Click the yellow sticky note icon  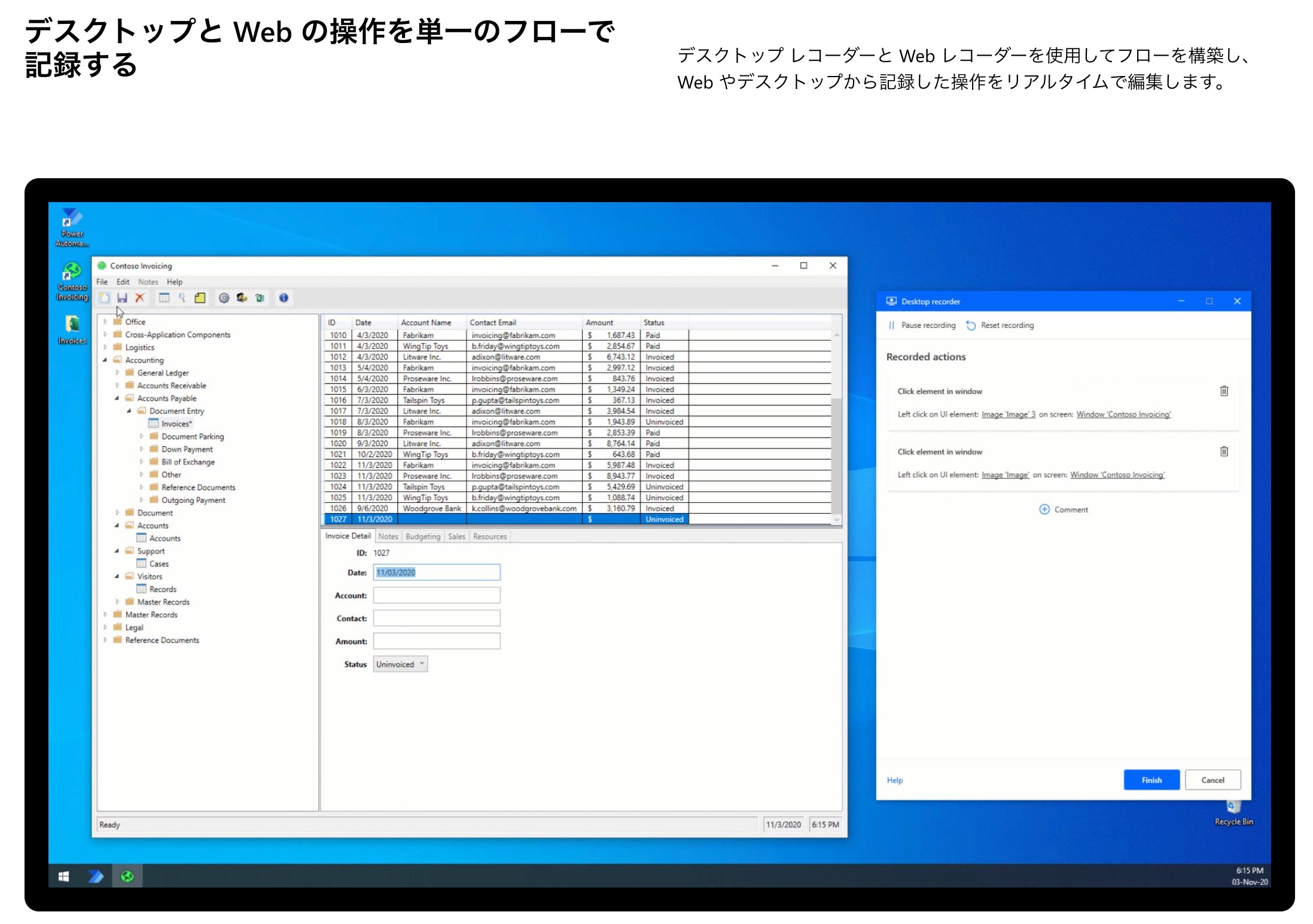click(200, 298)
